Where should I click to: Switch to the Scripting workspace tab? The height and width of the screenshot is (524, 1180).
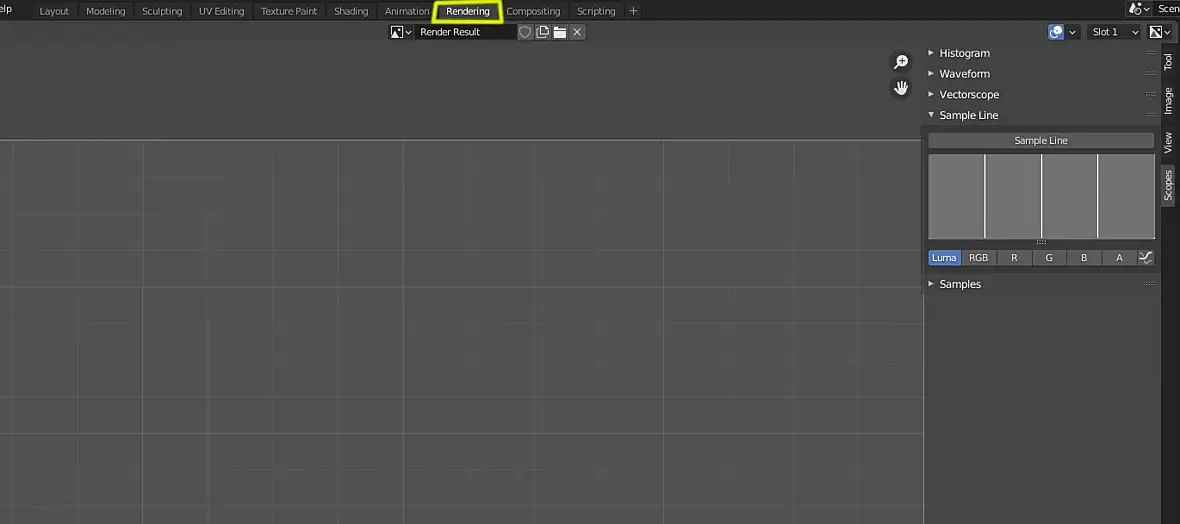tap(596, 11)
